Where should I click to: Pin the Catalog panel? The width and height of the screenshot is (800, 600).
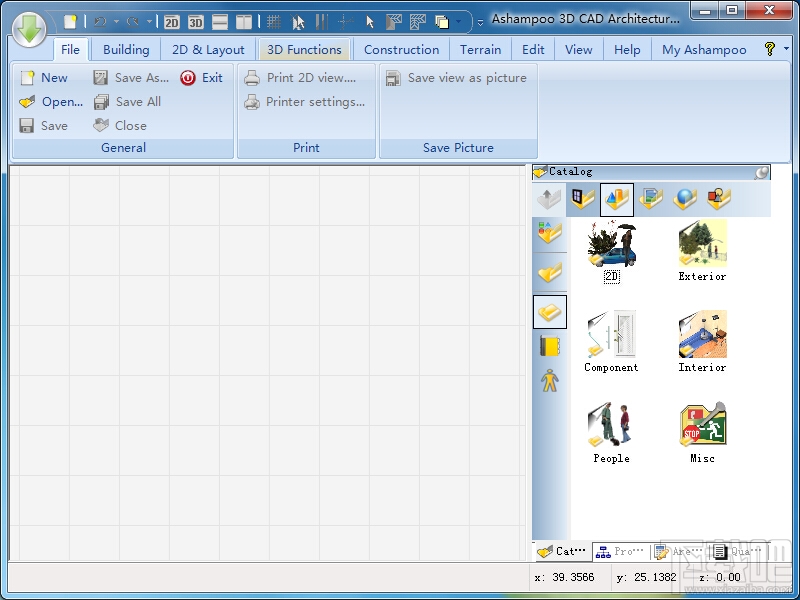point(762,172)
